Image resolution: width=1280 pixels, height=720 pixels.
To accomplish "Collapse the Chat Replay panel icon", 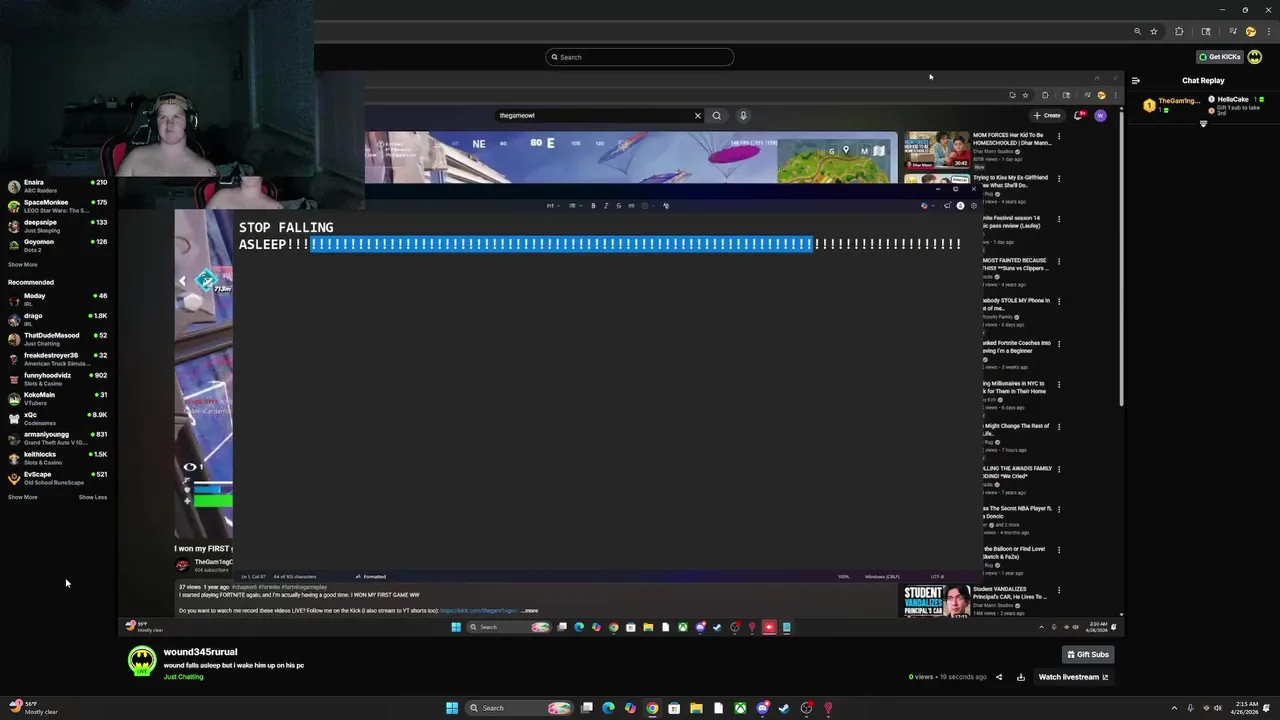I will (x=1135, y=81).
